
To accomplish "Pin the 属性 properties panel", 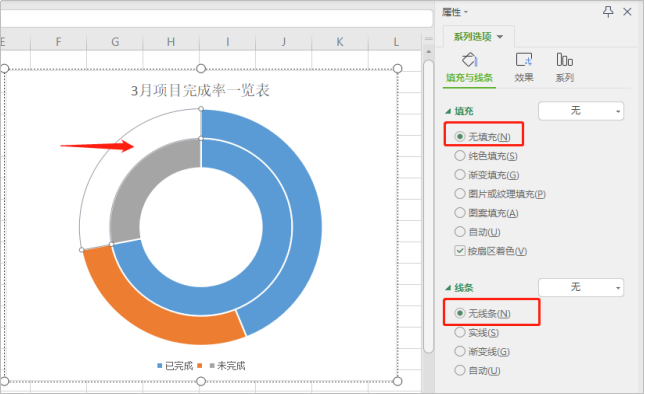I will pyautogui.click(x=608, y=12).
